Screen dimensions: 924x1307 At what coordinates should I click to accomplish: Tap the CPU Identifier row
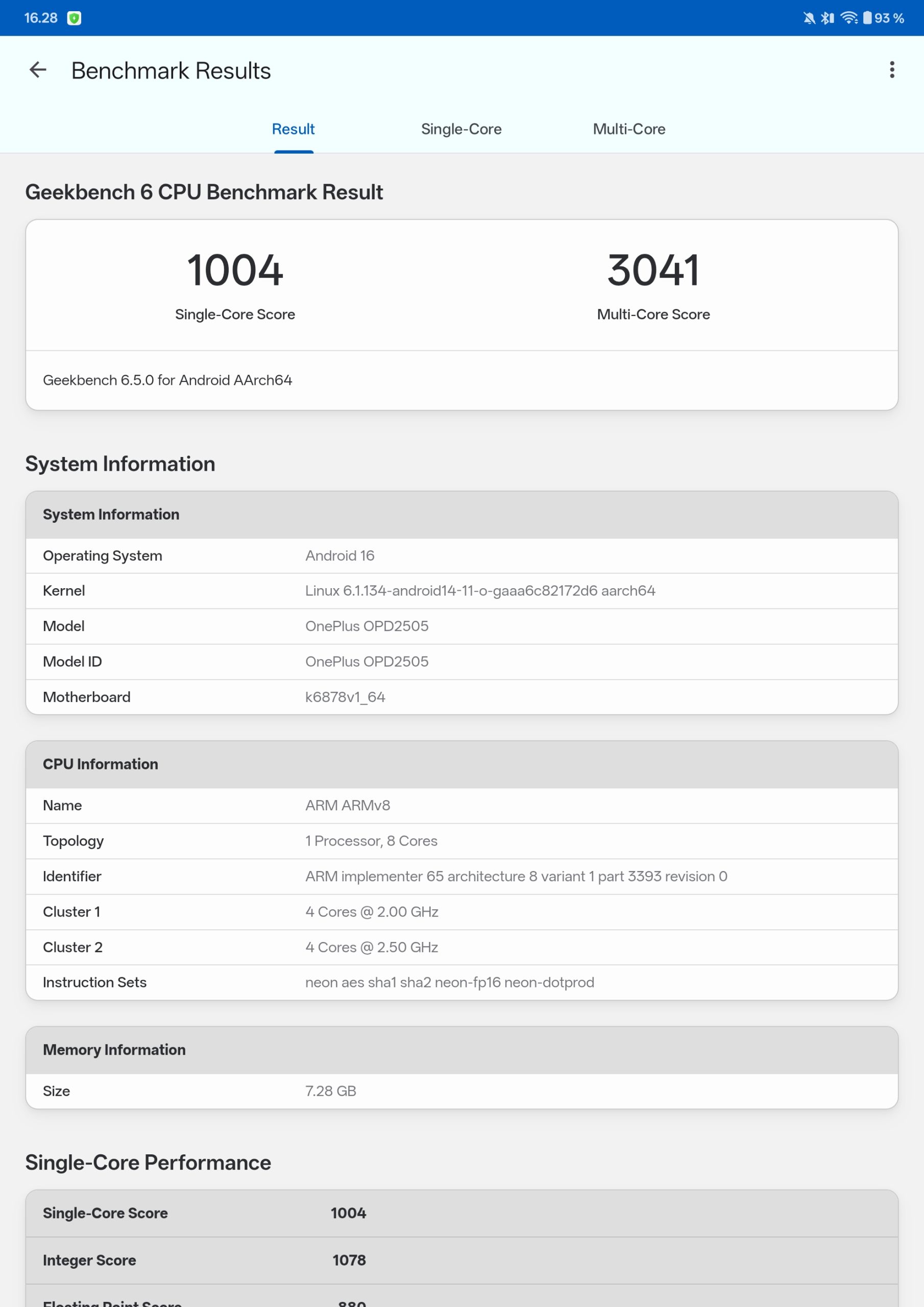(461, 876)
